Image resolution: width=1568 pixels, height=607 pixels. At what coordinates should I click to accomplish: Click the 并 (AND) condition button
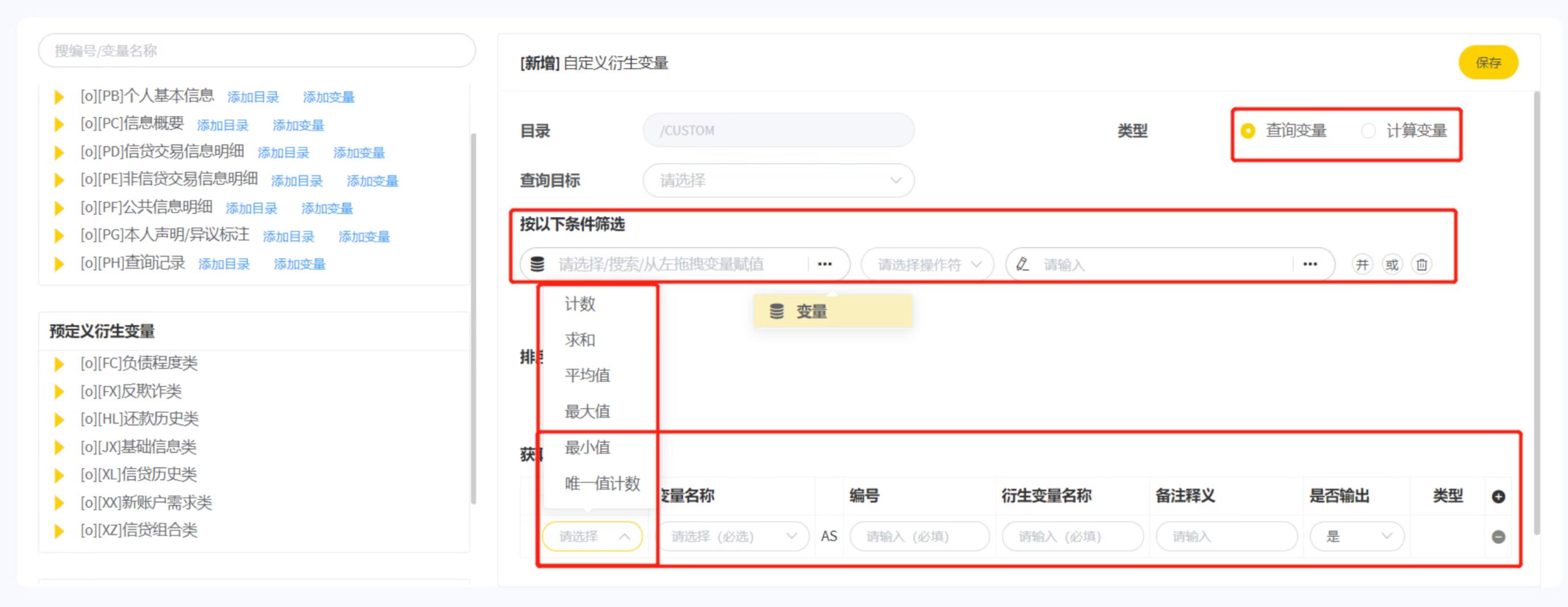tap(1362, 265)
